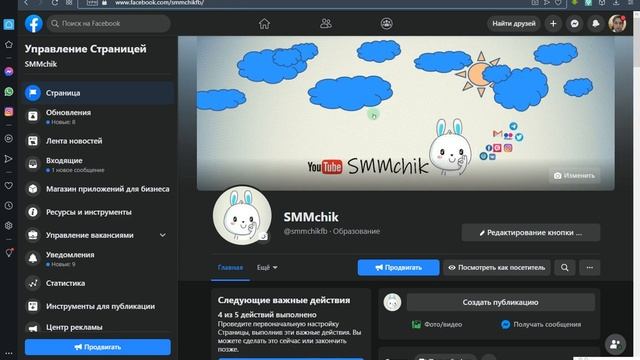Select the Главная tab
The height and width of the screenshot is (360, 640).
pyautogui.click(x=230, y=268)
